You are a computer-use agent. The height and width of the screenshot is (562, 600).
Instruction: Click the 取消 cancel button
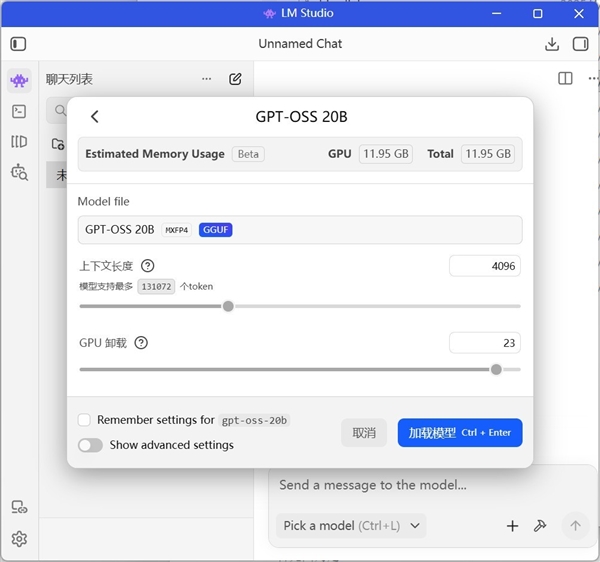tap(364, 433)
